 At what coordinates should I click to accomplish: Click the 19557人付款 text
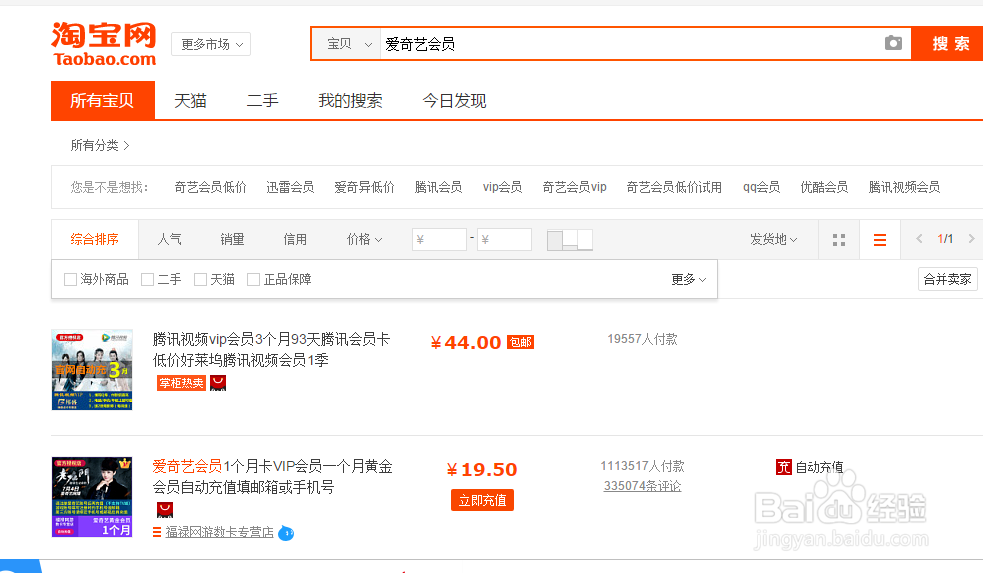tap(642, 339)
